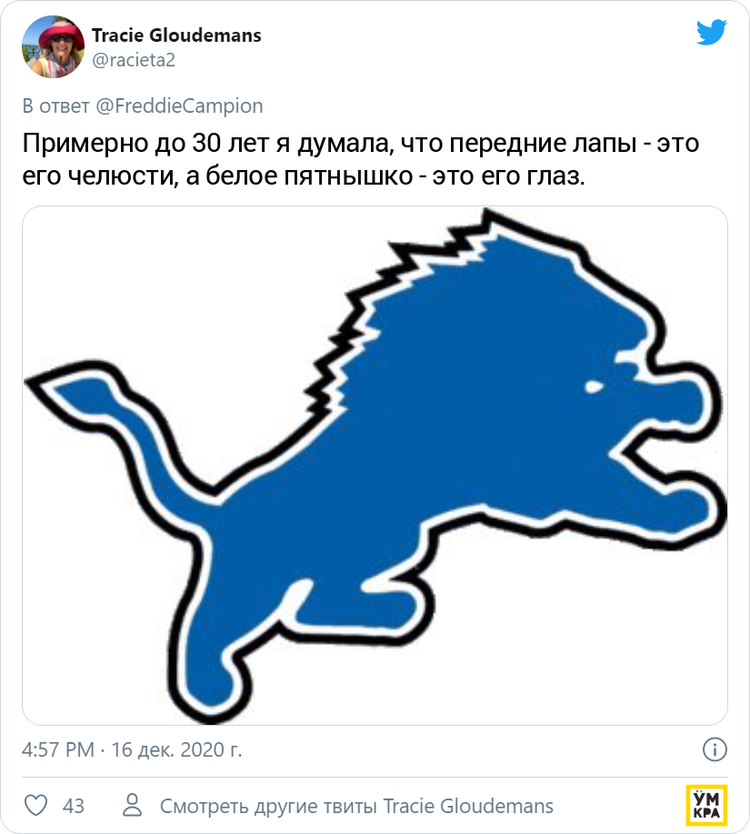
Task: Click the Twitter bird logo
Action: [x=711, y=33]
